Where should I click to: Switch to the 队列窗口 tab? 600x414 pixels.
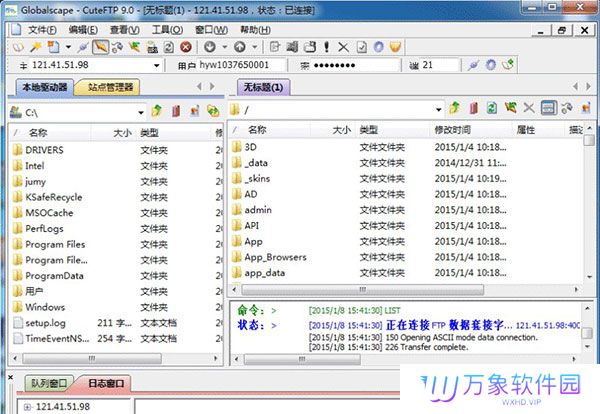coord(49,383)
